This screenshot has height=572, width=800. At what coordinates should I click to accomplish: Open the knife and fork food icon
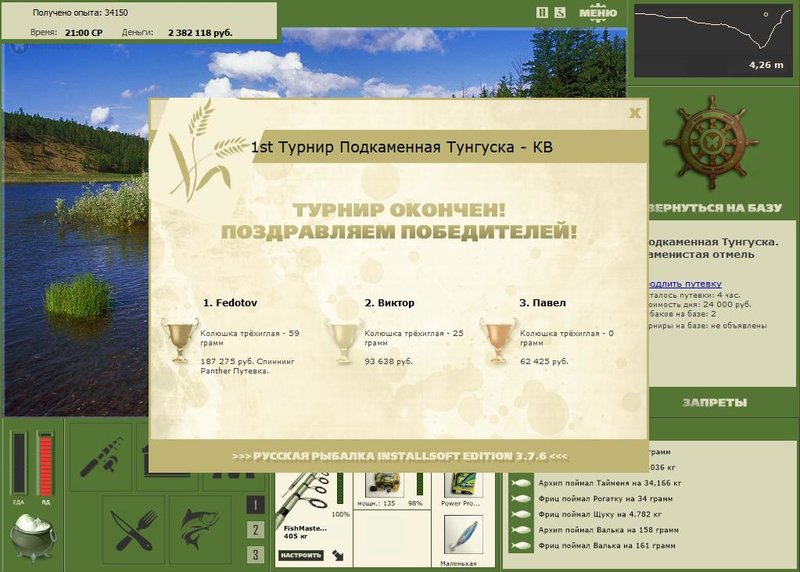133,529
